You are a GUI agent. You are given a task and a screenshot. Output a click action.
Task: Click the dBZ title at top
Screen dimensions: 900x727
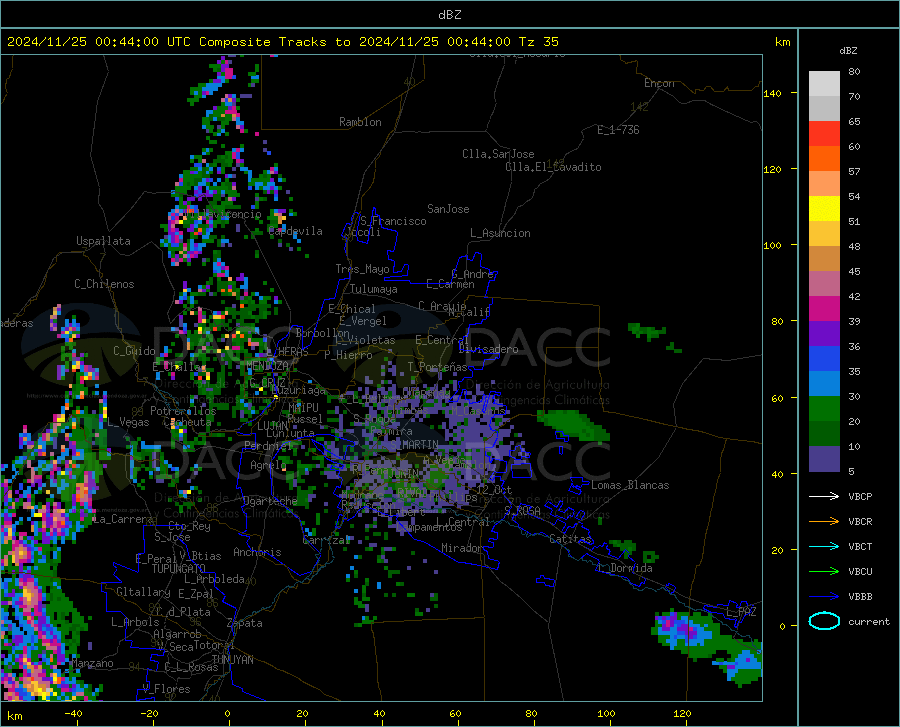[x=449, y=15]
